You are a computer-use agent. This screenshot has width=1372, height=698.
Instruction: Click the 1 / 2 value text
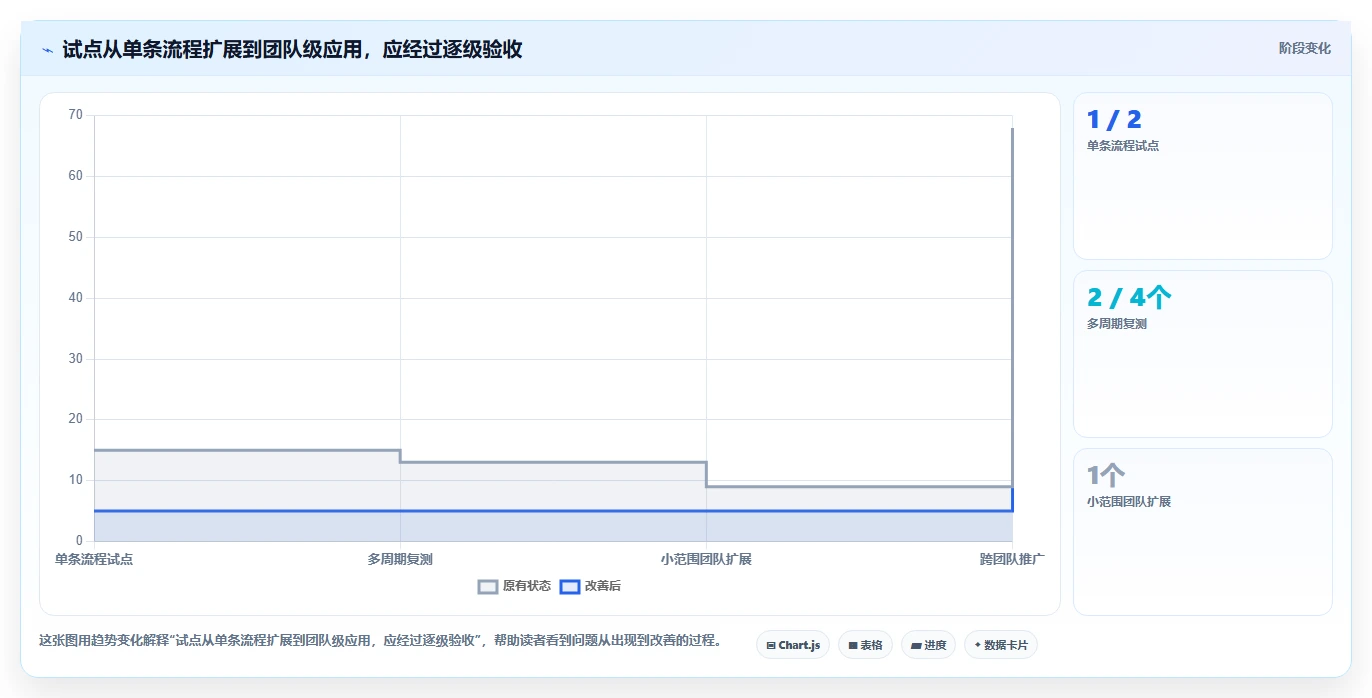tap(1114, 120)
